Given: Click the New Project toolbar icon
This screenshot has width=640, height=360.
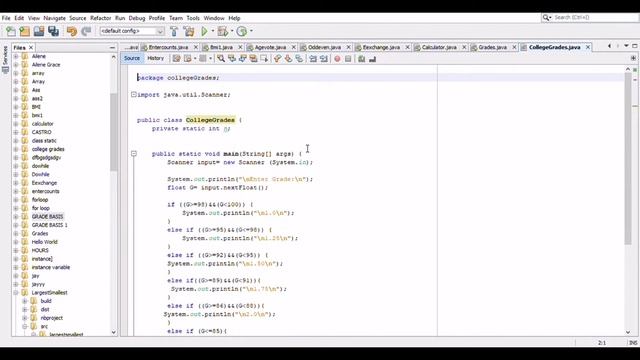Looking at the screenshot, I should [24, 31].
